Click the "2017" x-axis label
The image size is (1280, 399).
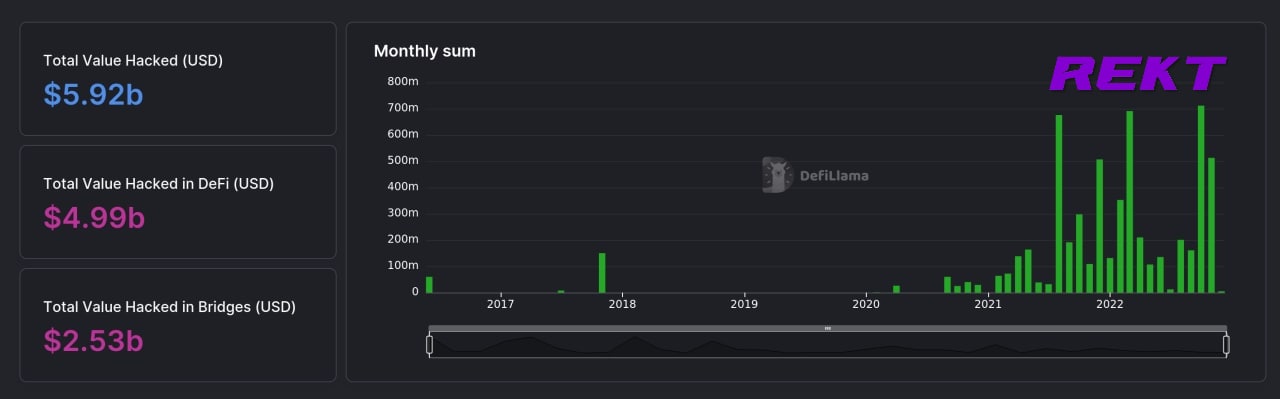[x=500, y=304]
